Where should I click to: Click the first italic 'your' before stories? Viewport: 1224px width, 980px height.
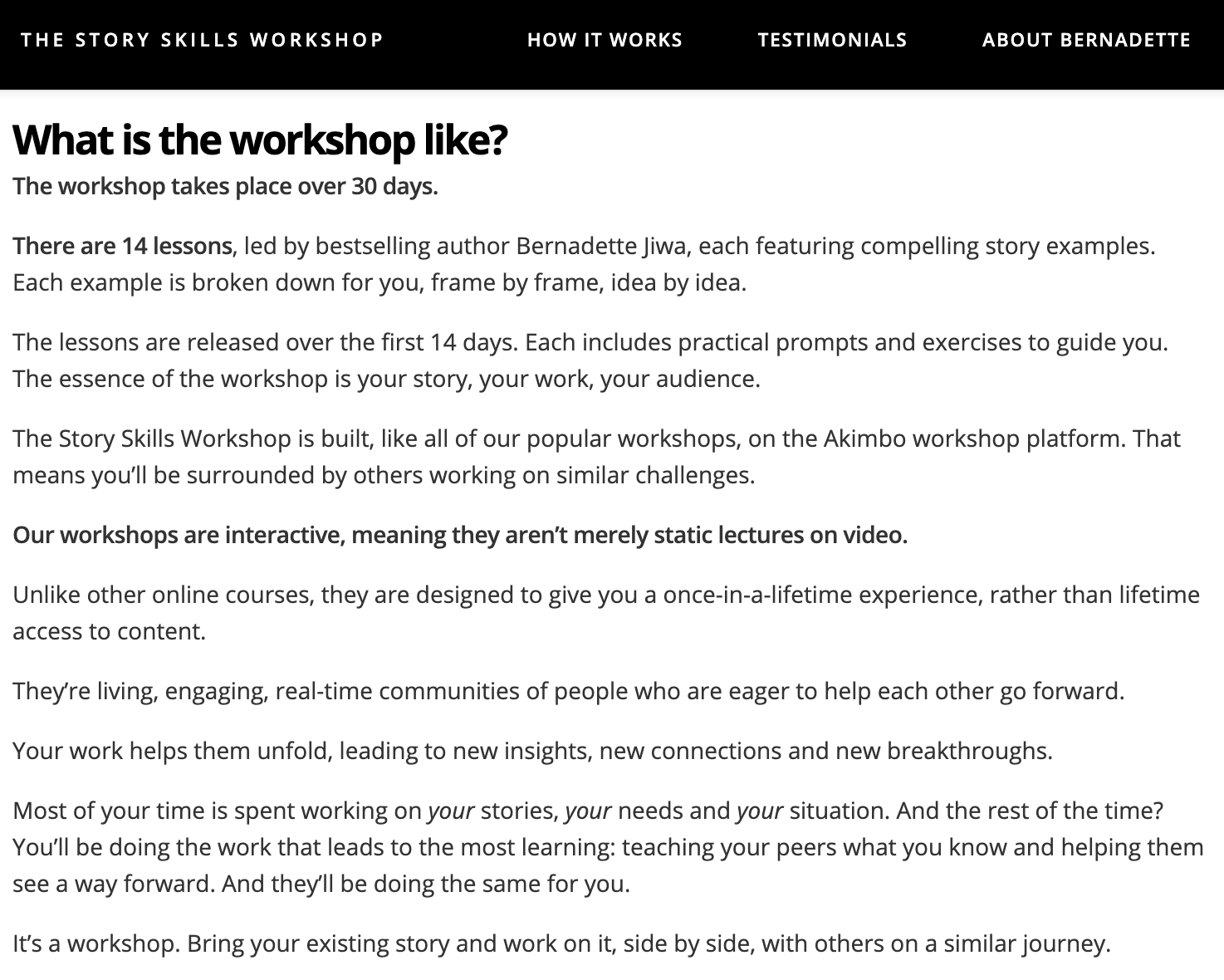(x=451, y=811)
